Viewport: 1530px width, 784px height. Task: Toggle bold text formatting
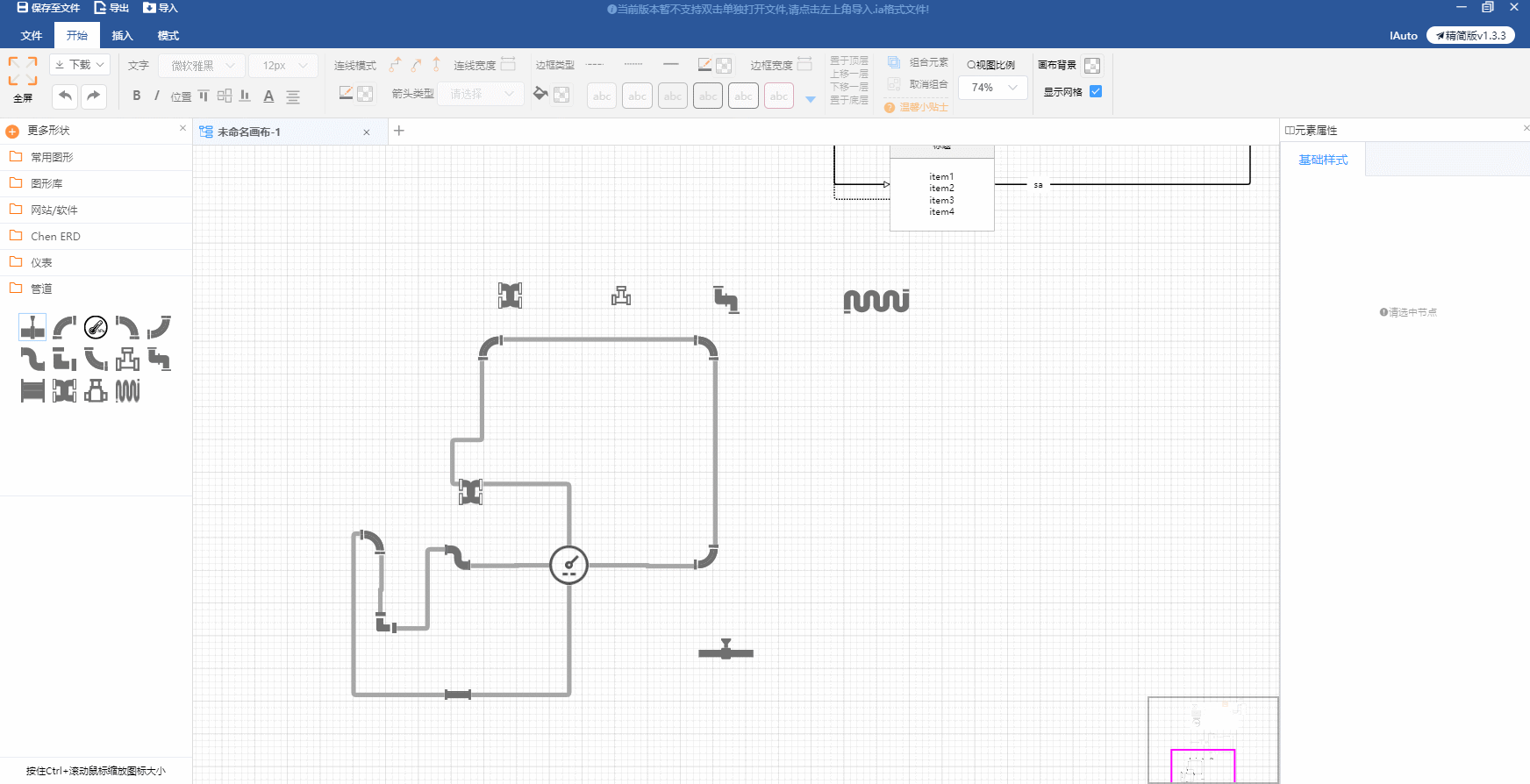tap(136, 96)
